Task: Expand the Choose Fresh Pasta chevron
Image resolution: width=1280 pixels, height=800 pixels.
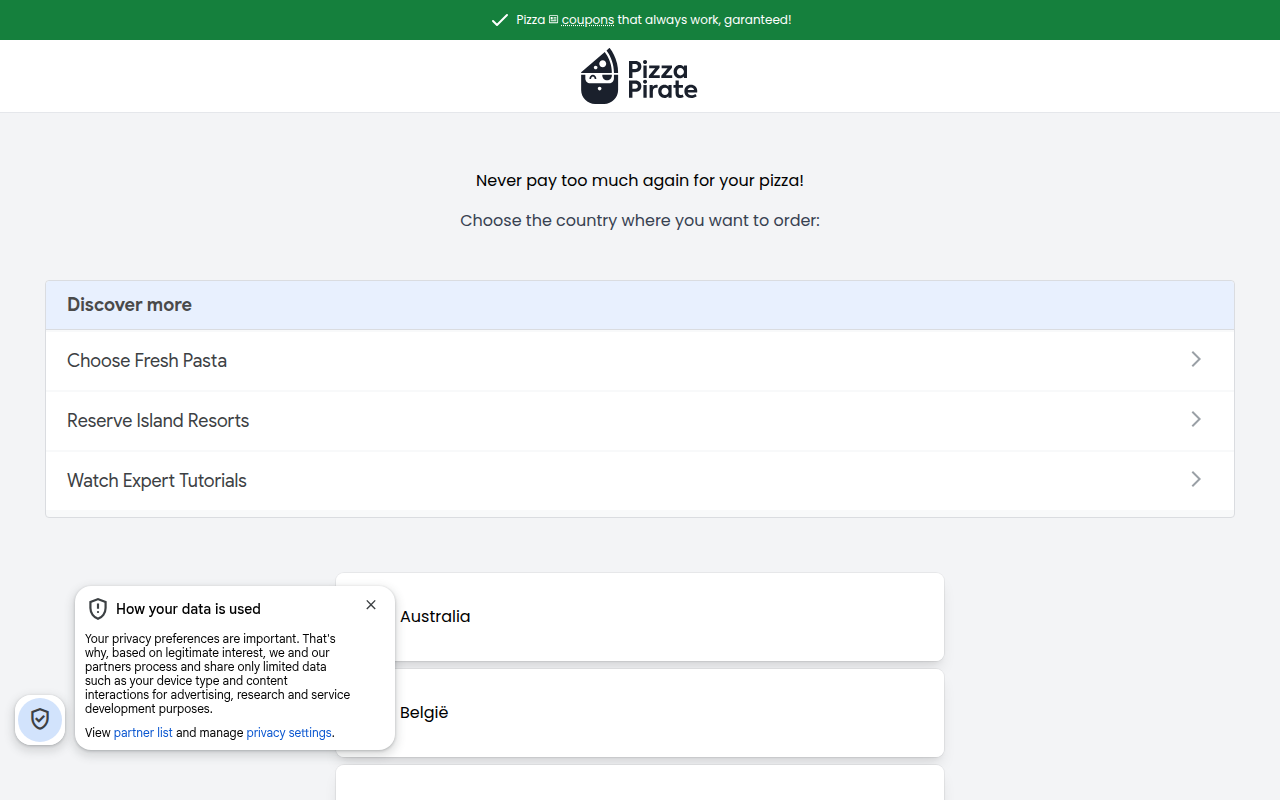Action: click(1196, 359)
